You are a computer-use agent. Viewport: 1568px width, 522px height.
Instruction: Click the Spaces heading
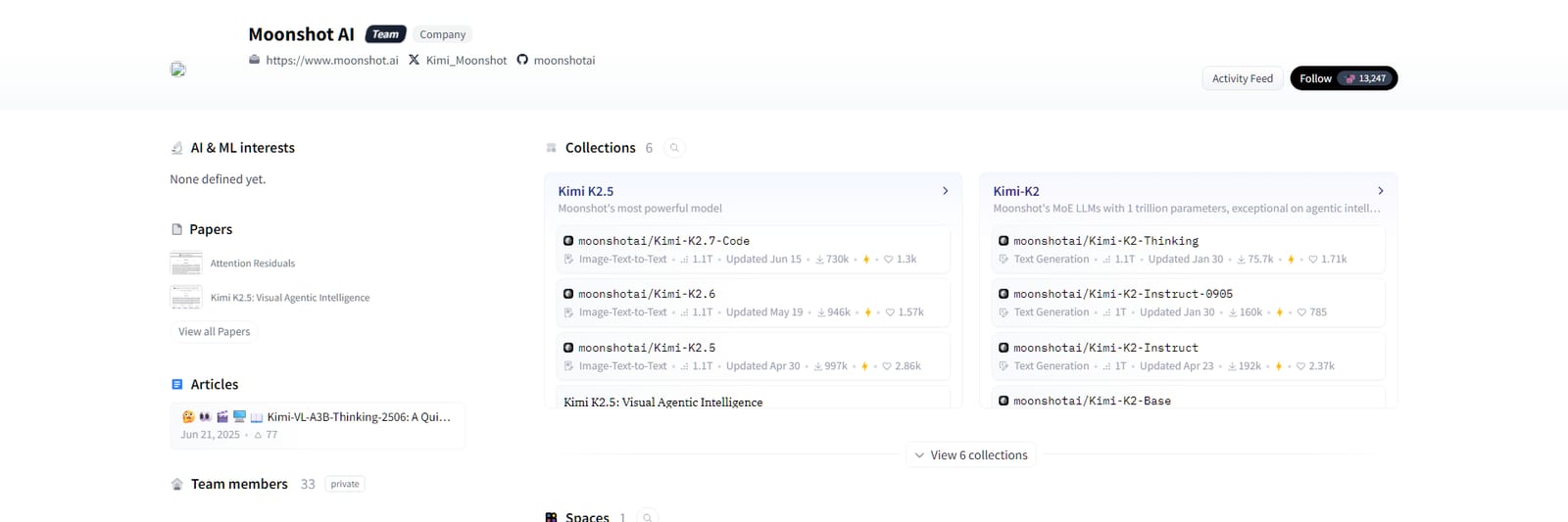(587, 517)
